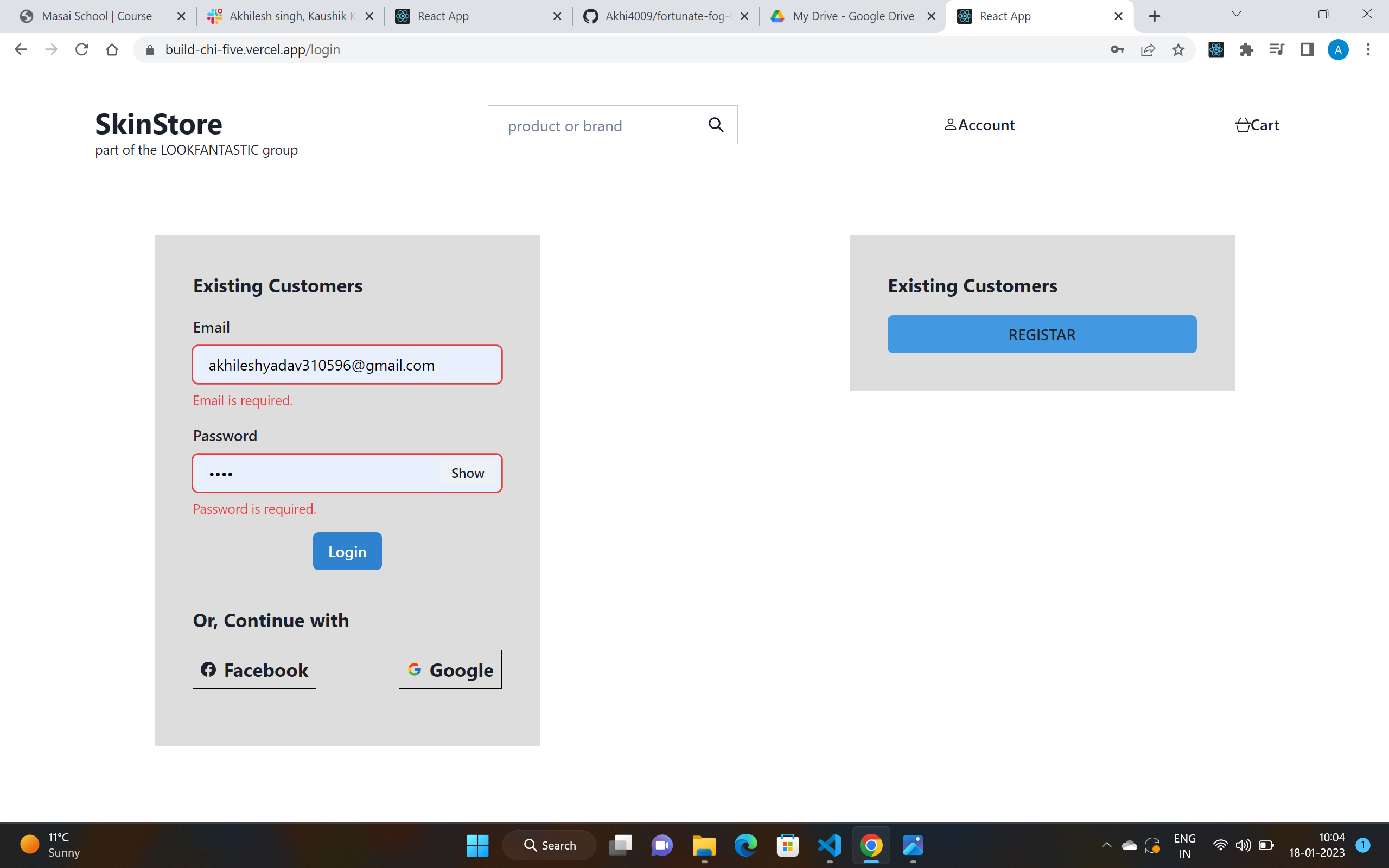1389x868 pixels.
Task: Open File Explorer from taskbar
Action: coord(704,845)
